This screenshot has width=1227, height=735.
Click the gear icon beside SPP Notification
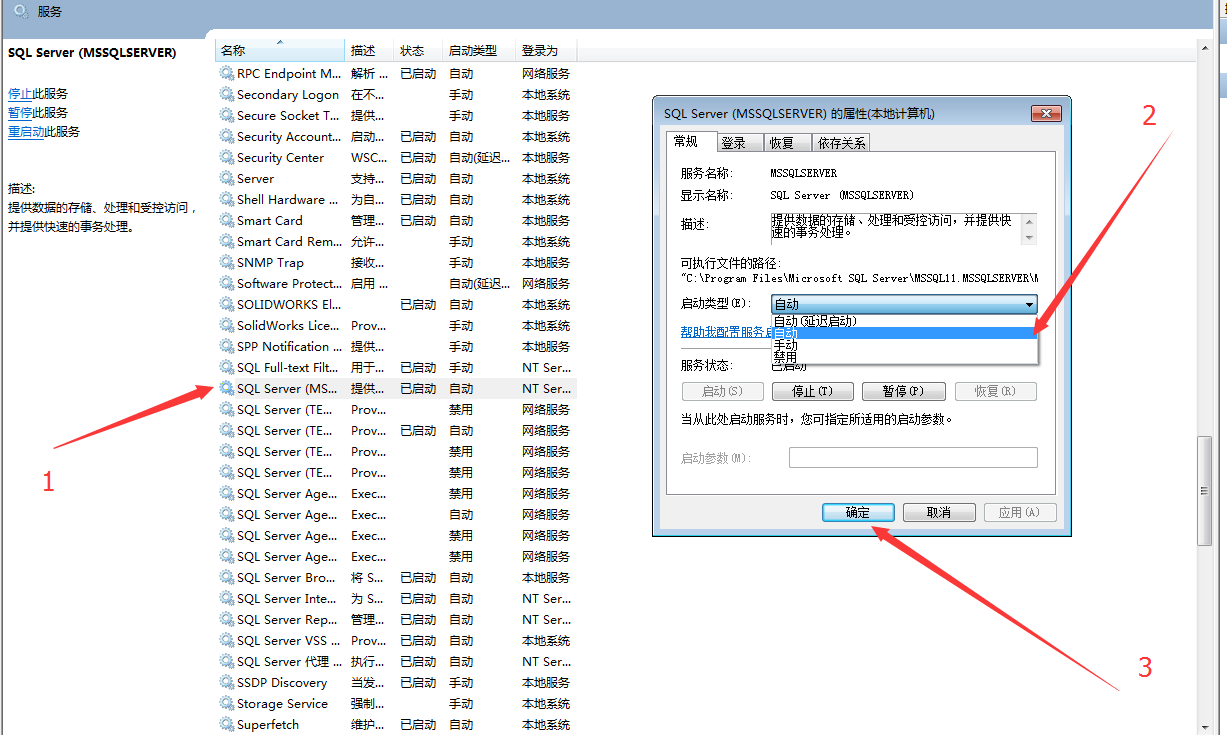tap(227, 347)
